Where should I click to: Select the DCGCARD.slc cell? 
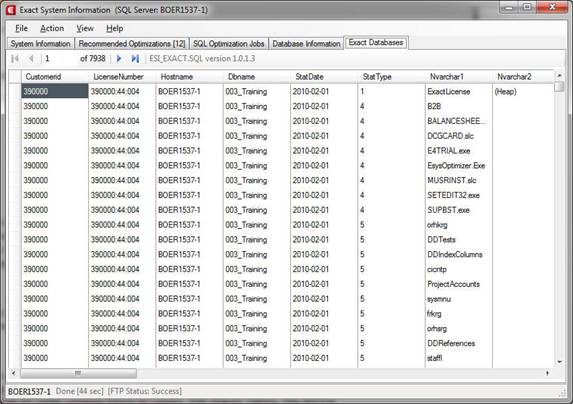[x=458, y=136]
